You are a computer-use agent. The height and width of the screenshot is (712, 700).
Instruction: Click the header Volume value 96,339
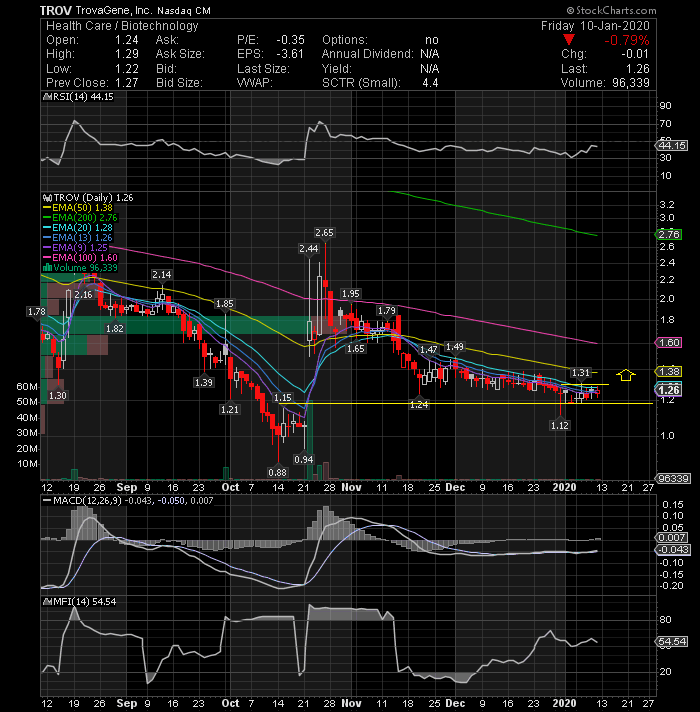[631, 83]
